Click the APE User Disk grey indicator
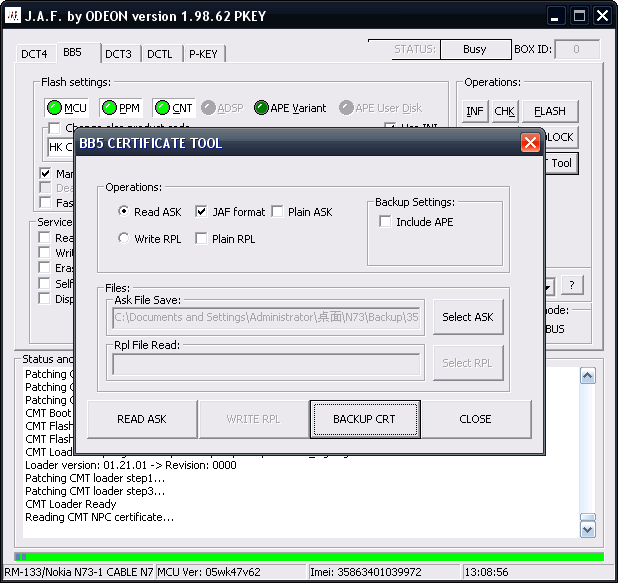618x583 pixels. (346, 108)
